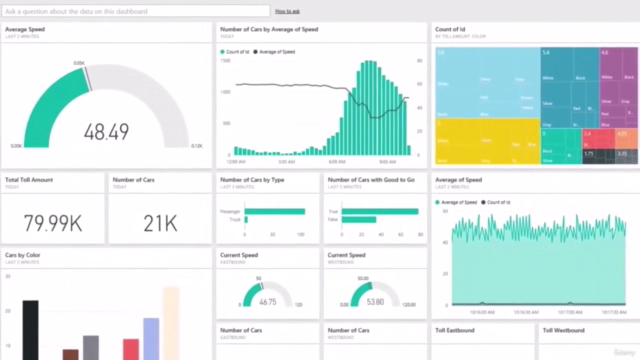640x360 pixels.
Task: Open the Toll Westbound tile
Action: click(x=589, y=342)
